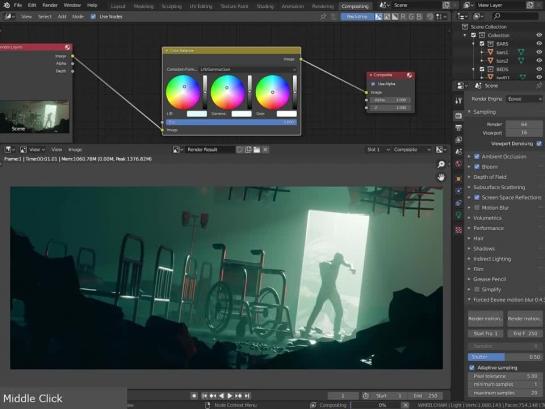This screenshot has height=409, width=545.
Task: Click the pin icon in properties header
Action: coord(539,85)
